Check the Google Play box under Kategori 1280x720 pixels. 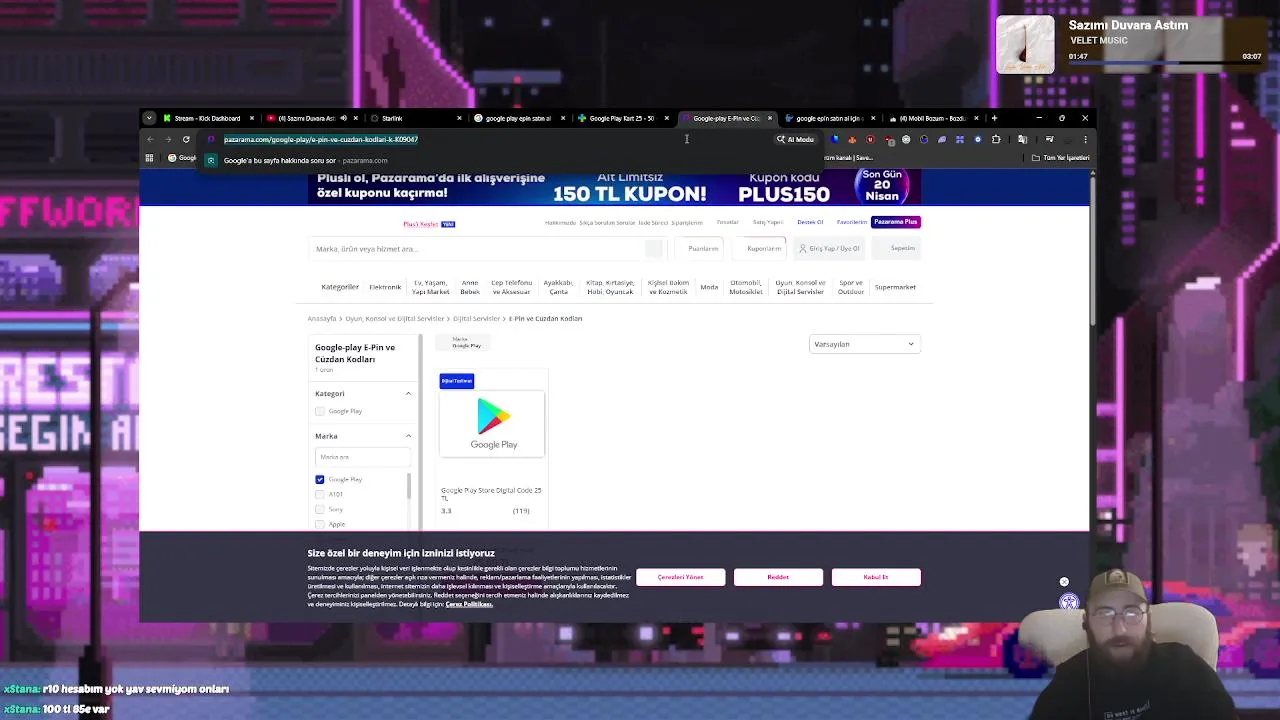click(320, 411)
